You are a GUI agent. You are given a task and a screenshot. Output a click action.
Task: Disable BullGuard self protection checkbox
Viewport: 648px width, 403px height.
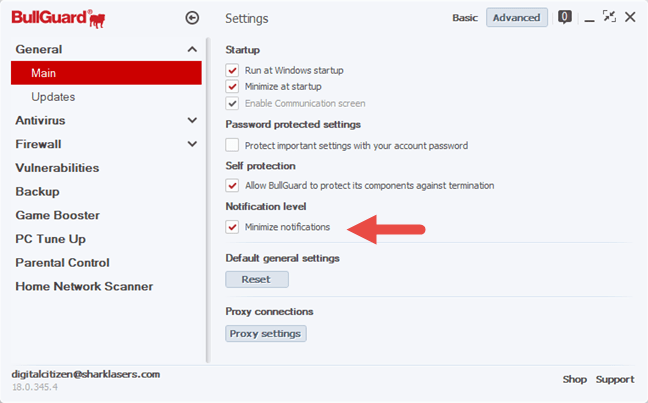coord(233,186)
